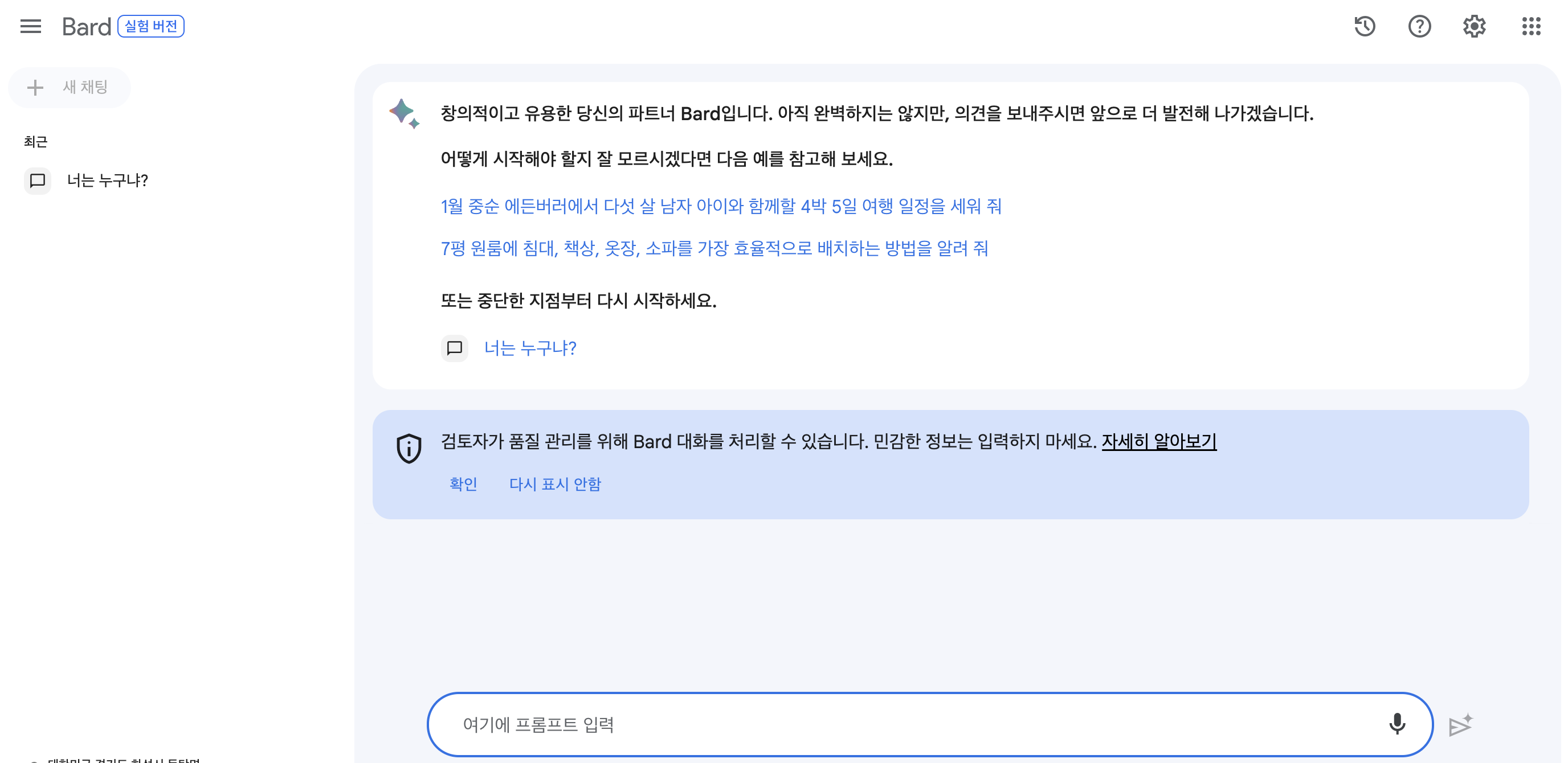
Task: Click chat icon beside 너는 누구냐? link
Action: point(454,348)
